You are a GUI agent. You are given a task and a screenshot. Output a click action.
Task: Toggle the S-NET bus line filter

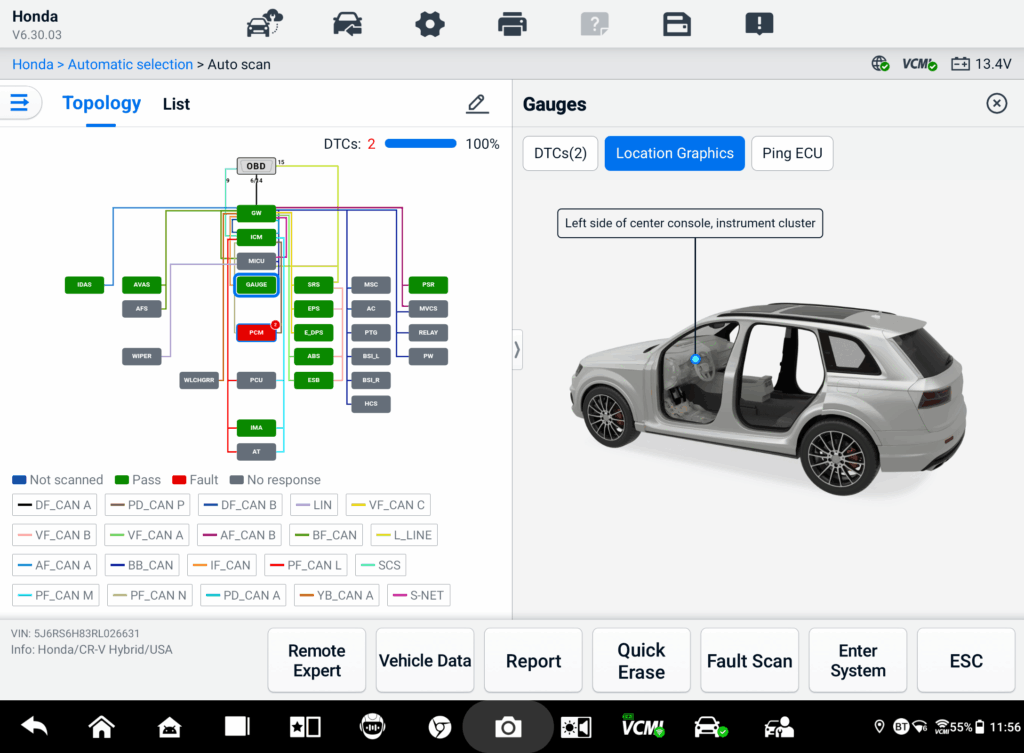[417, 595]
